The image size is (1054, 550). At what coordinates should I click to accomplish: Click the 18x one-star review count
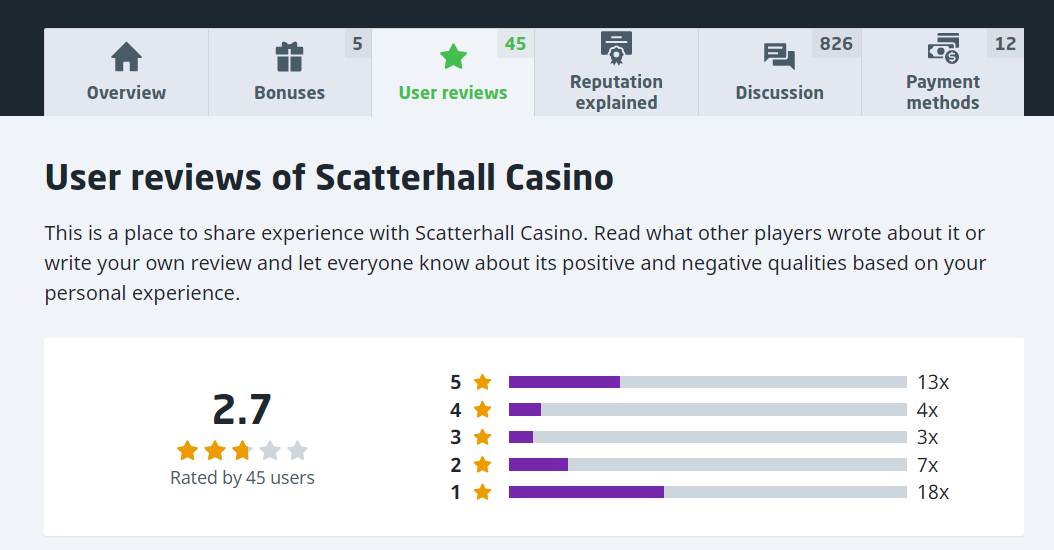coord(933,492)
